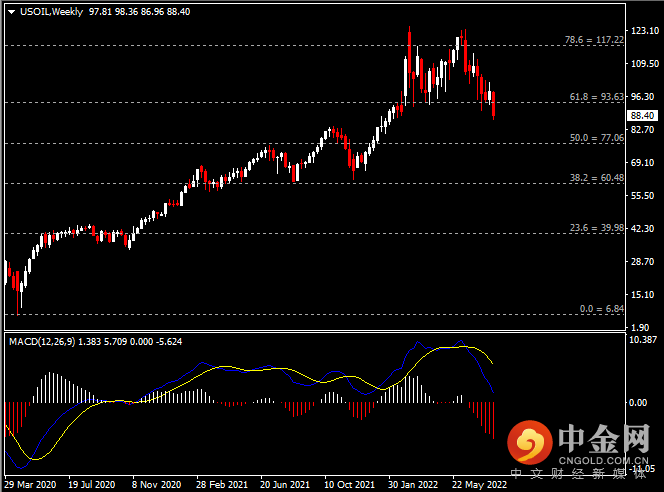The height and width of the screenshot is (492, 664).
Task: Click the orange coin logo icon in watermark
Action: [x=530, y=440]
